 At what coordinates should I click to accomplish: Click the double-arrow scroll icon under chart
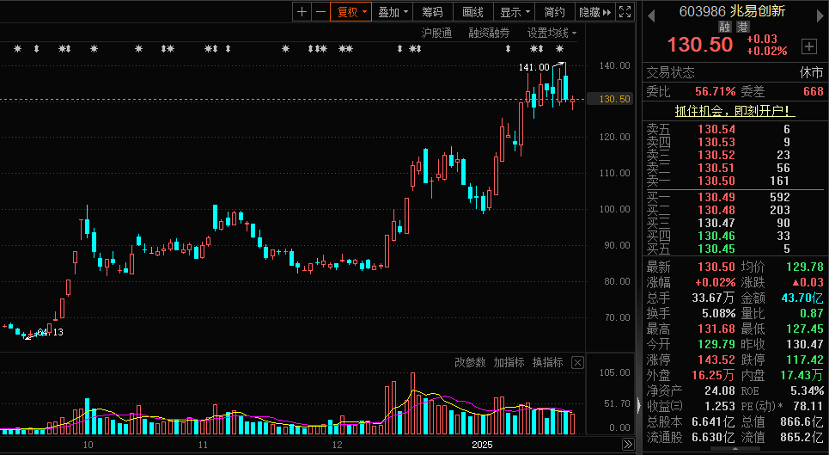tap(627, 443)
